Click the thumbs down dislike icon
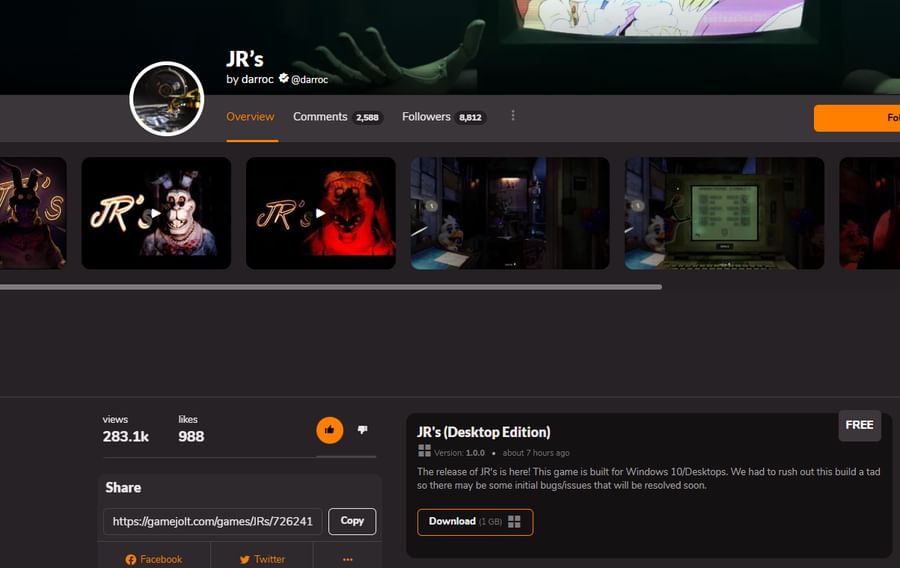 click(x=362, y=430)
